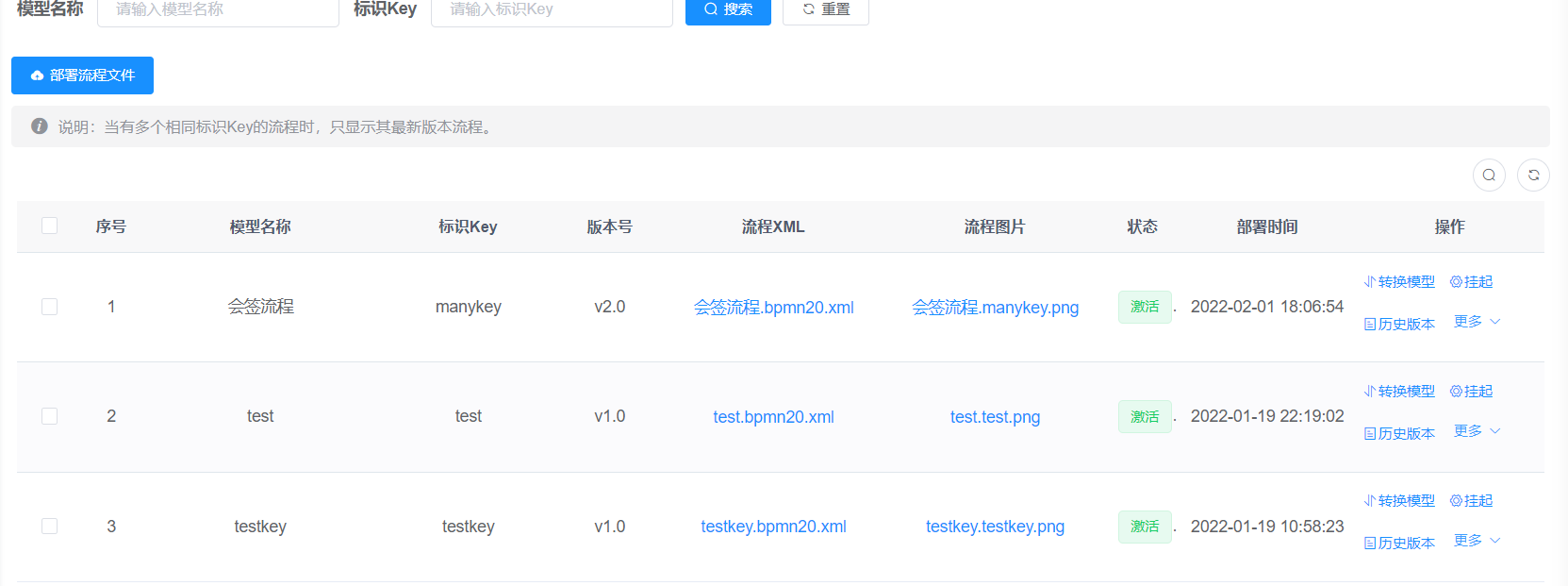
Task: Click the round search toggle icon above table
Action: pyautogui.click(x=1489, y=175)
